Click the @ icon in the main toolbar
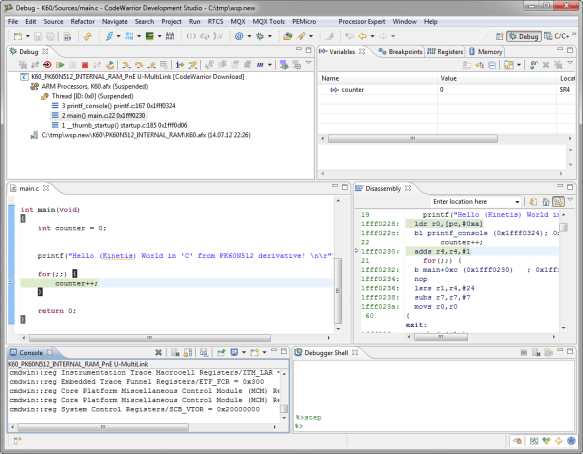Viewport: 583px width, 454px height. [x=239, y=36]
